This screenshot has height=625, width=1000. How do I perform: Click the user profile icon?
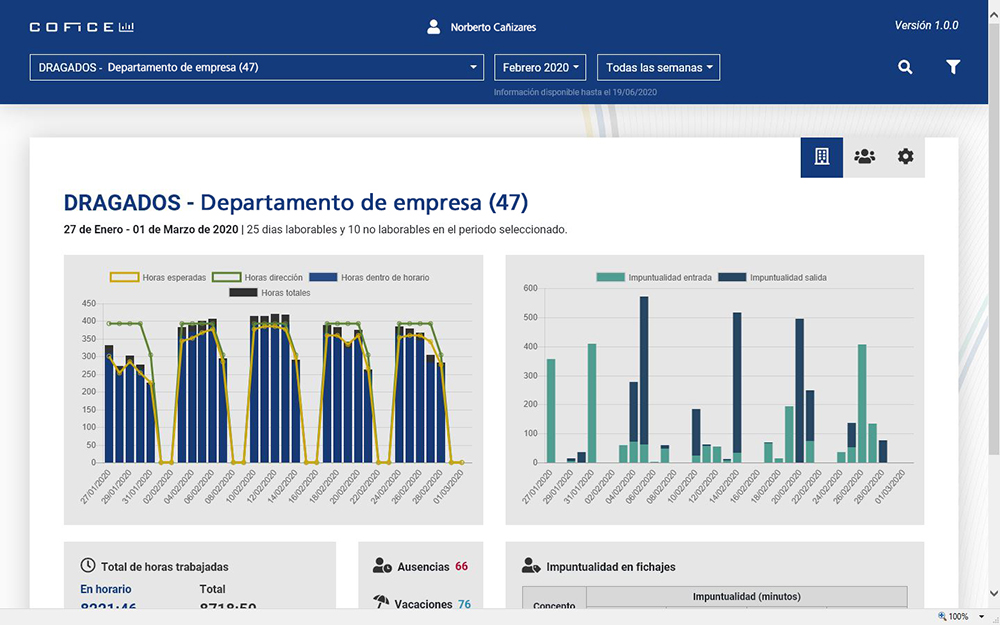coord(434,27)
